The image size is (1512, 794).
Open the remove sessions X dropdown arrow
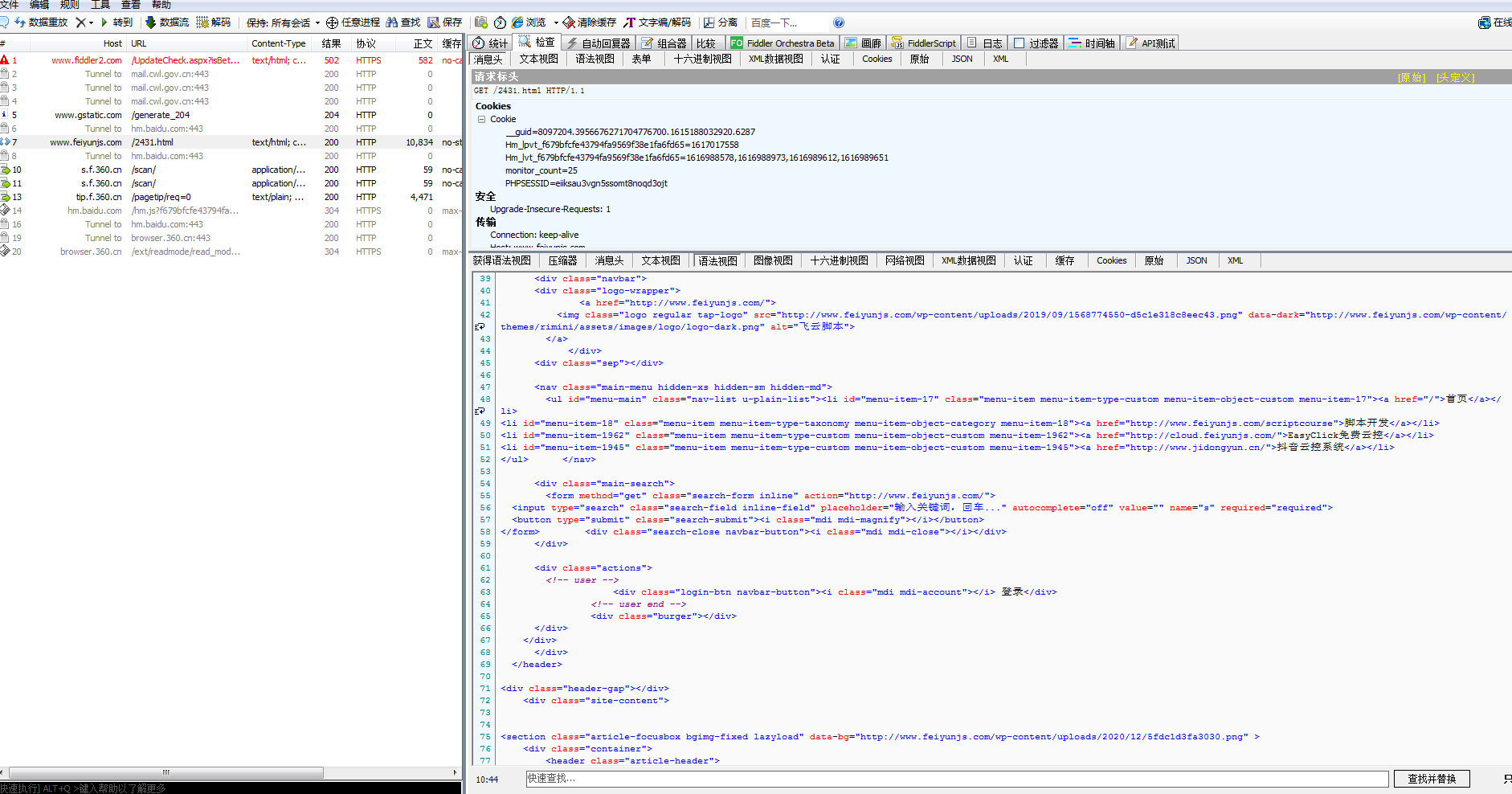point(91,23)
